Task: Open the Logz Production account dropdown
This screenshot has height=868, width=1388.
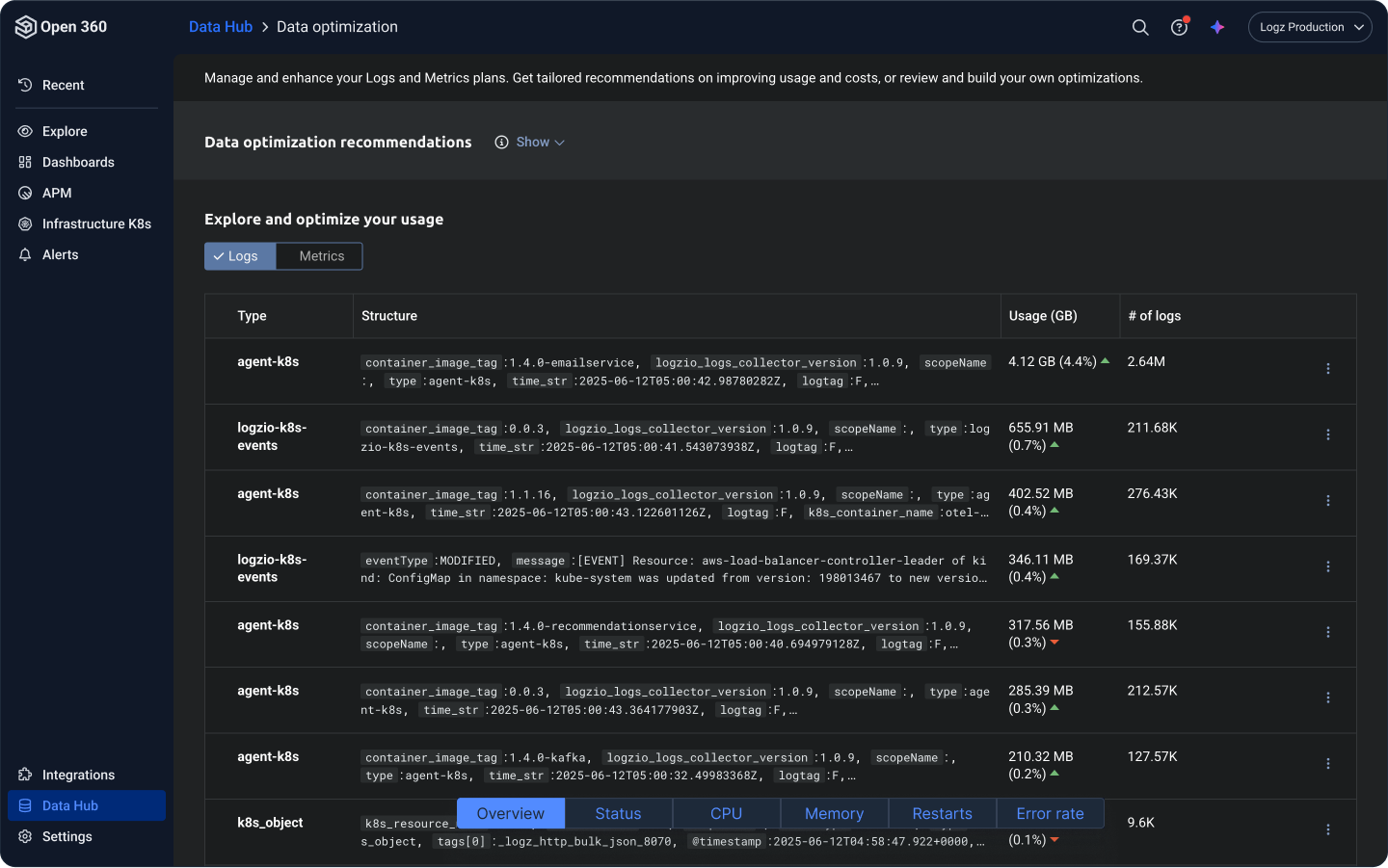Action: (1310, 27)
